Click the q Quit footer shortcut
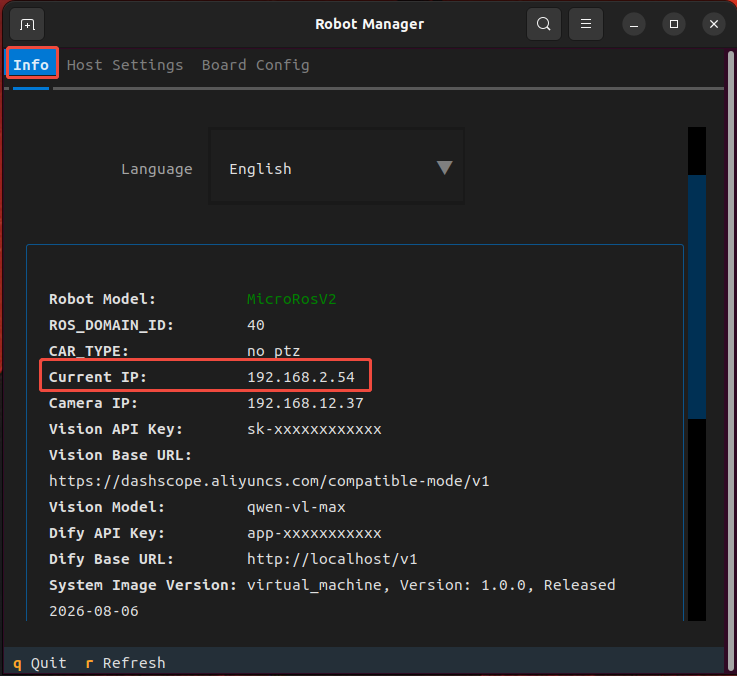 click(x=39, y=663)
